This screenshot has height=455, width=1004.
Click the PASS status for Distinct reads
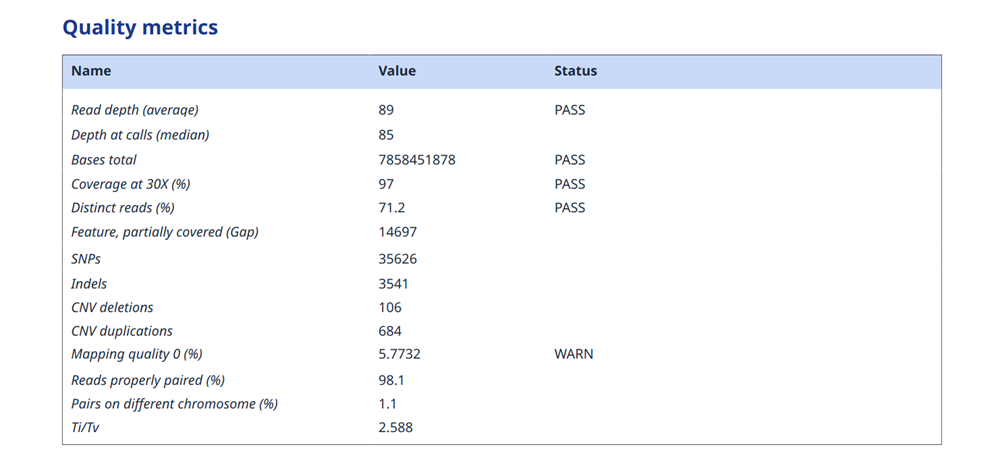click(x=570, y=208)
